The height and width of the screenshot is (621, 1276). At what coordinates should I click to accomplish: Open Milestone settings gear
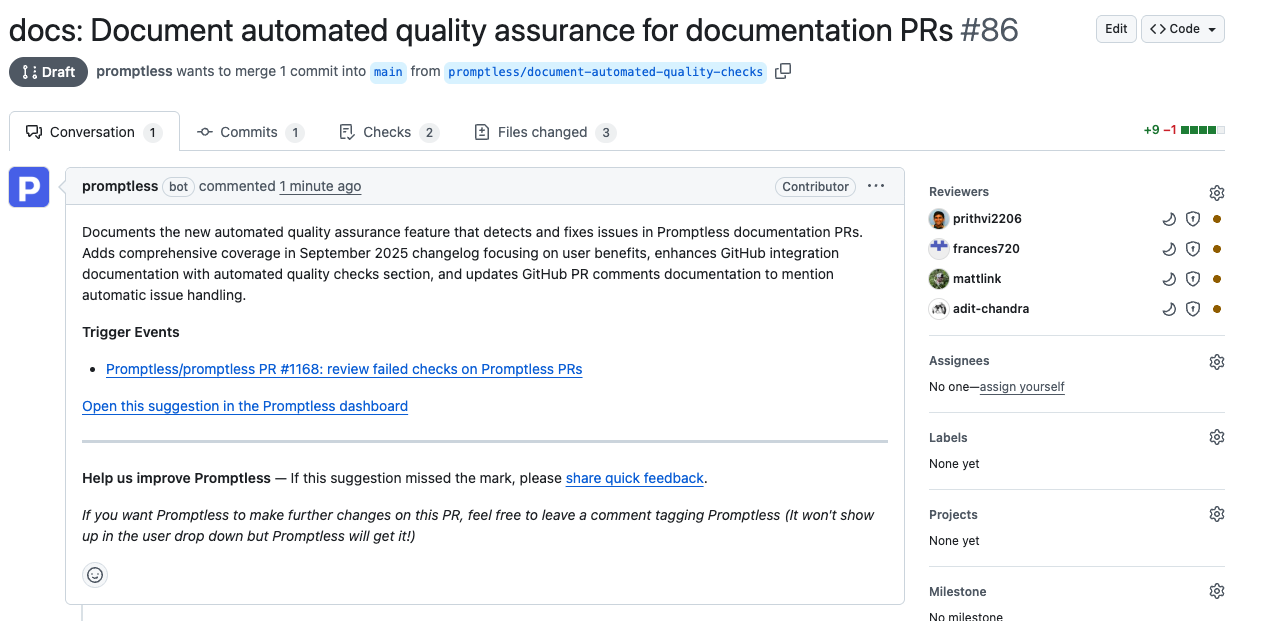point(1216,590)
